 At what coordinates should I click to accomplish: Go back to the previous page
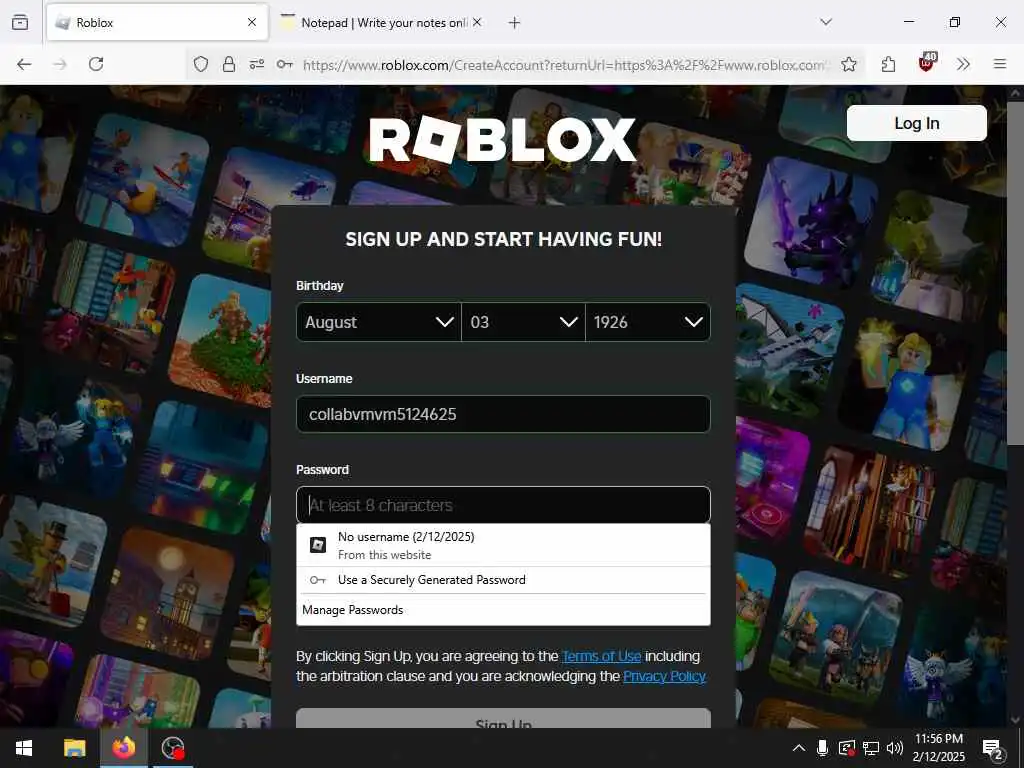click(x=24, y=64)
